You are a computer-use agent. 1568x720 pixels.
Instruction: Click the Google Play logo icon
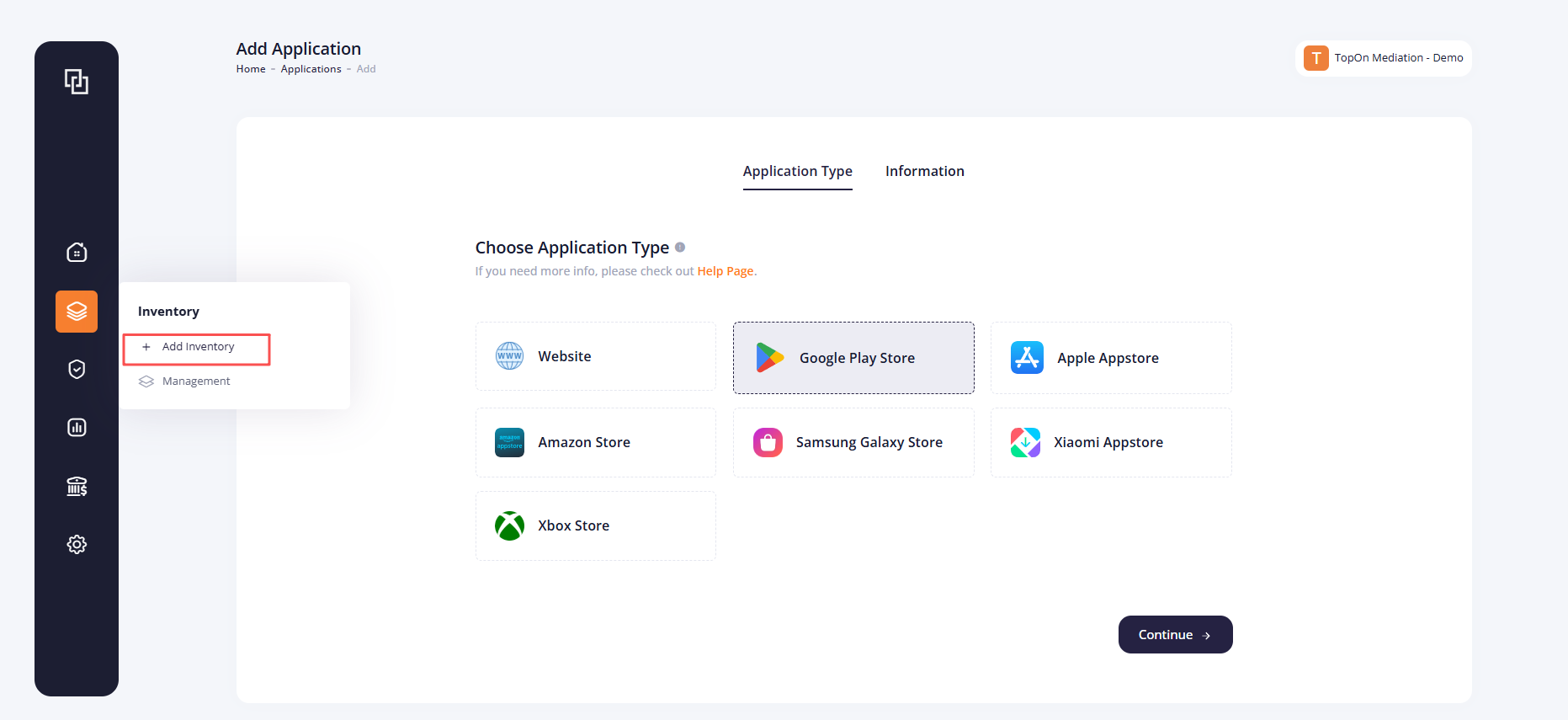tap(769, 358)
